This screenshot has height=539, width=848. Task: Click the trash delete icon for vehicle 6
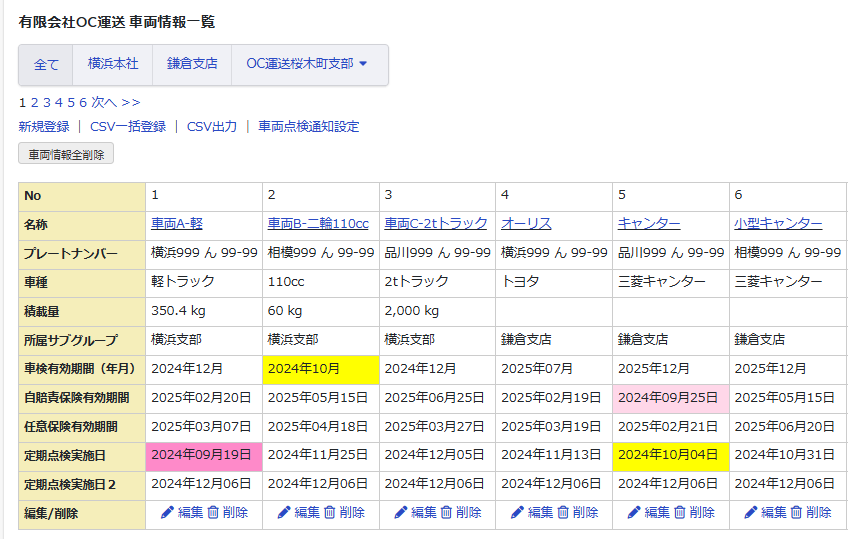(x=796, y=512)
